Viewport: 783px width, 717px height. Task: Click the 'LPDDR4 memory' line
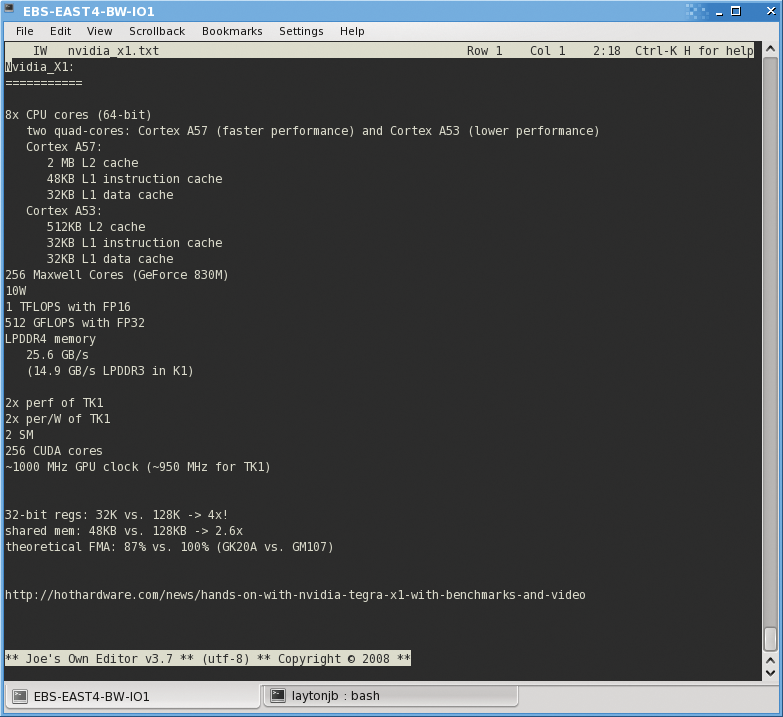tap(50, 339)
